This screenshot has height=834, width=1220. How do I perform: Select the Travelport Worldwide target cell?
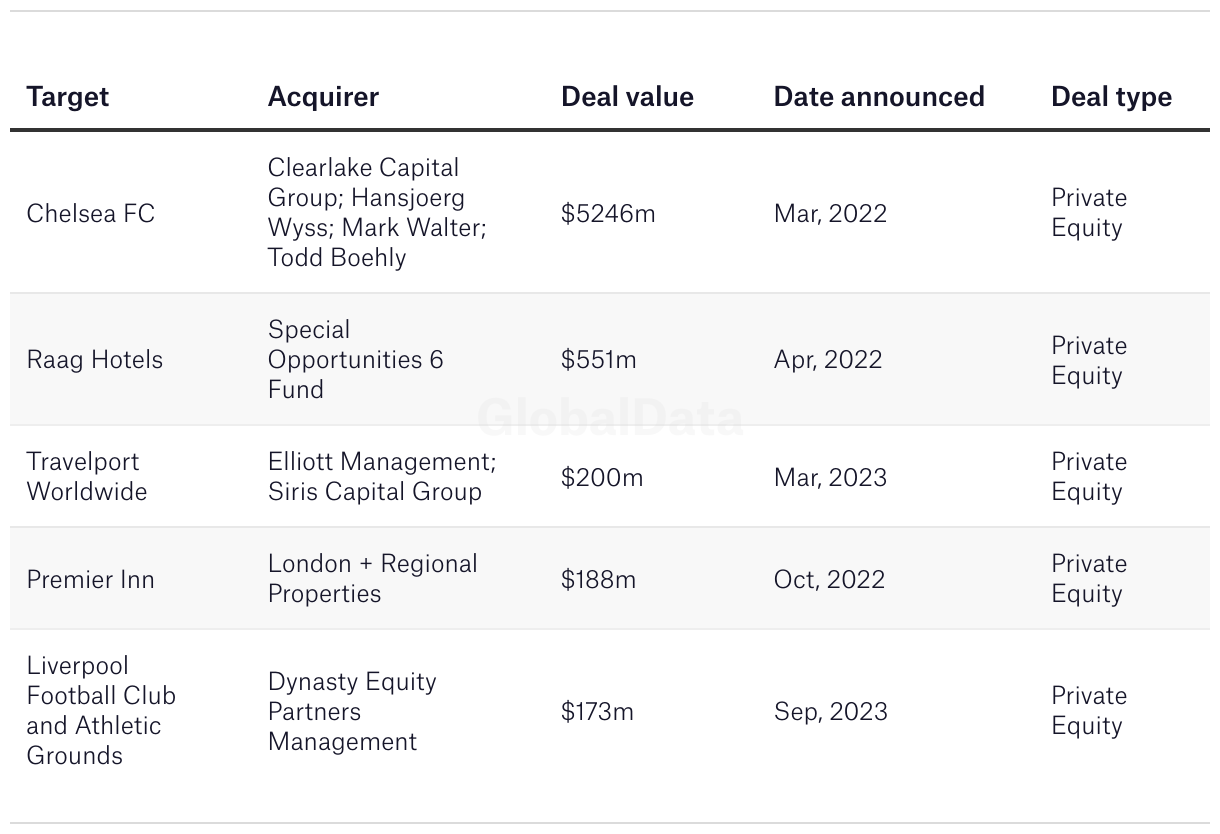(x=87, y=477)
